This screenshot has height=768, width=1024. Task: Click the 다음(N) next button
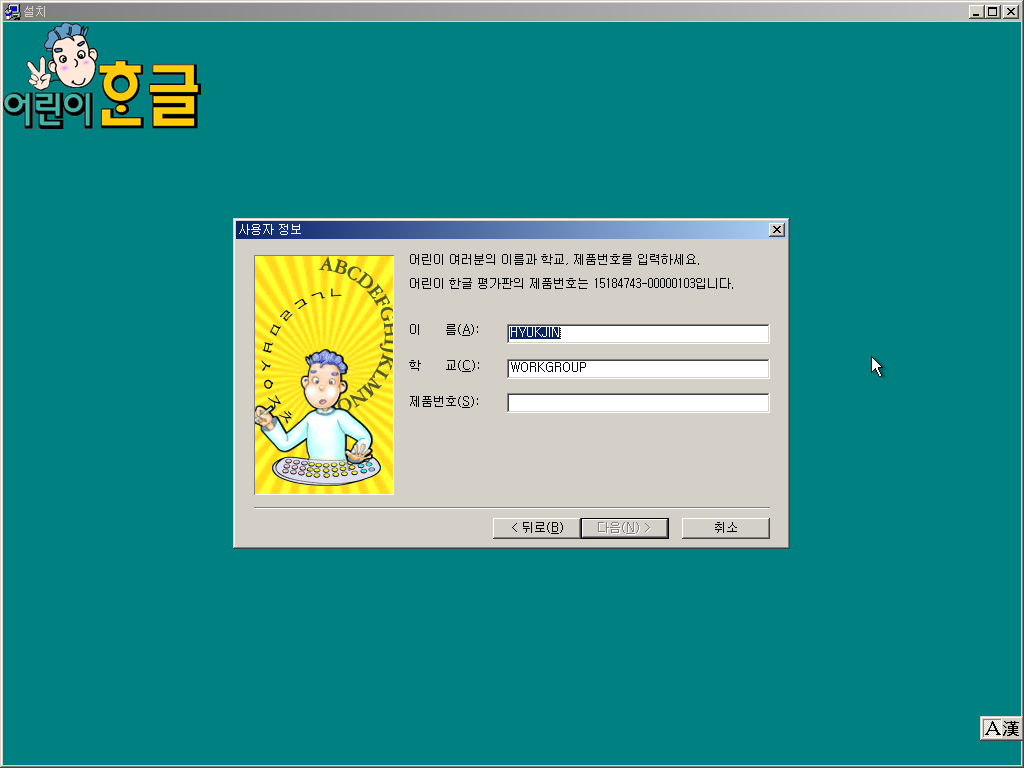coord(624,528)
